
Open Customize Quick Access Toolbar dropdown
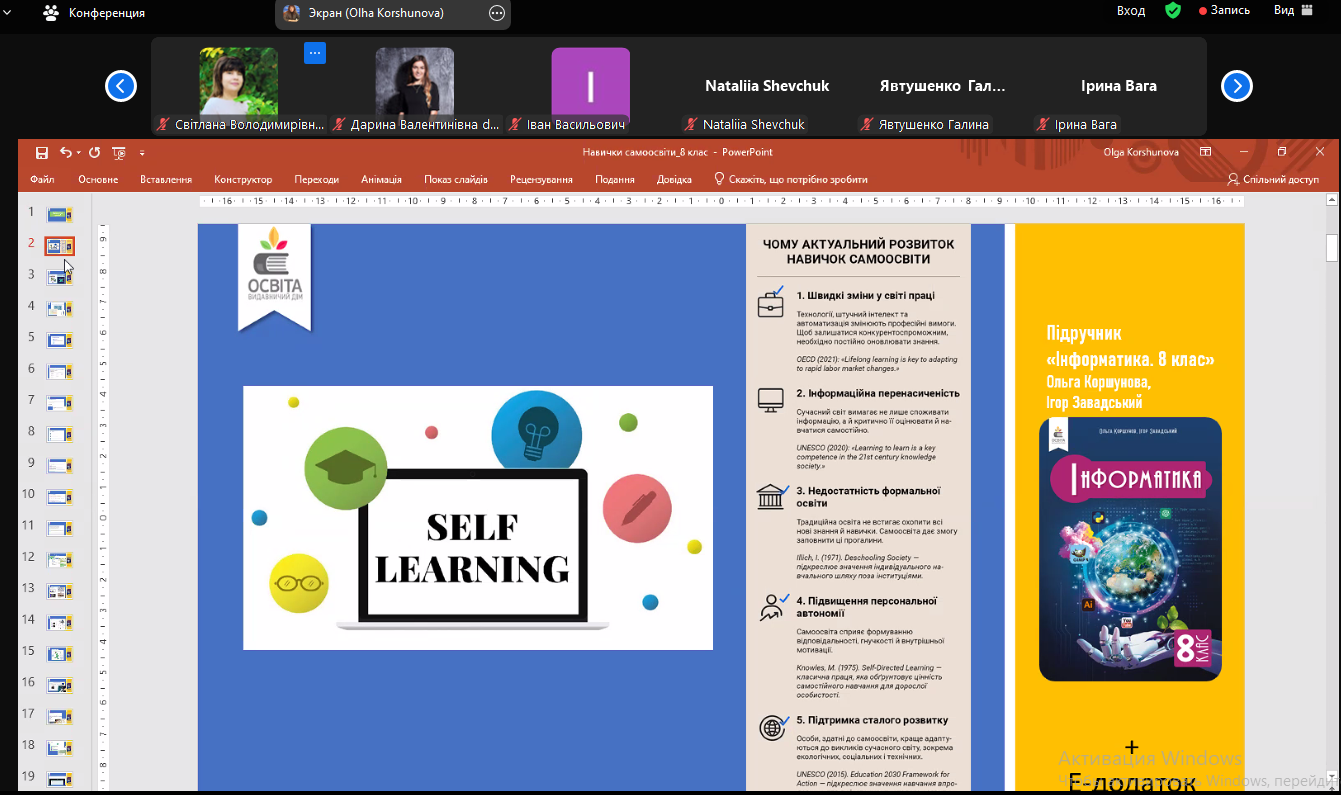[142, 153]
